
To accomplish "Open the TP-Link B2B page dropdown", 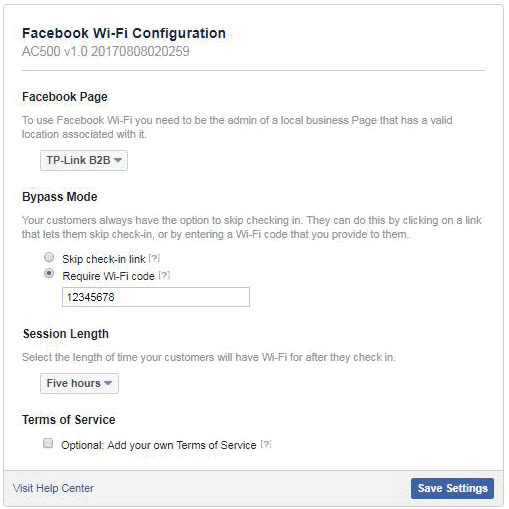I will tap(84, 160).
